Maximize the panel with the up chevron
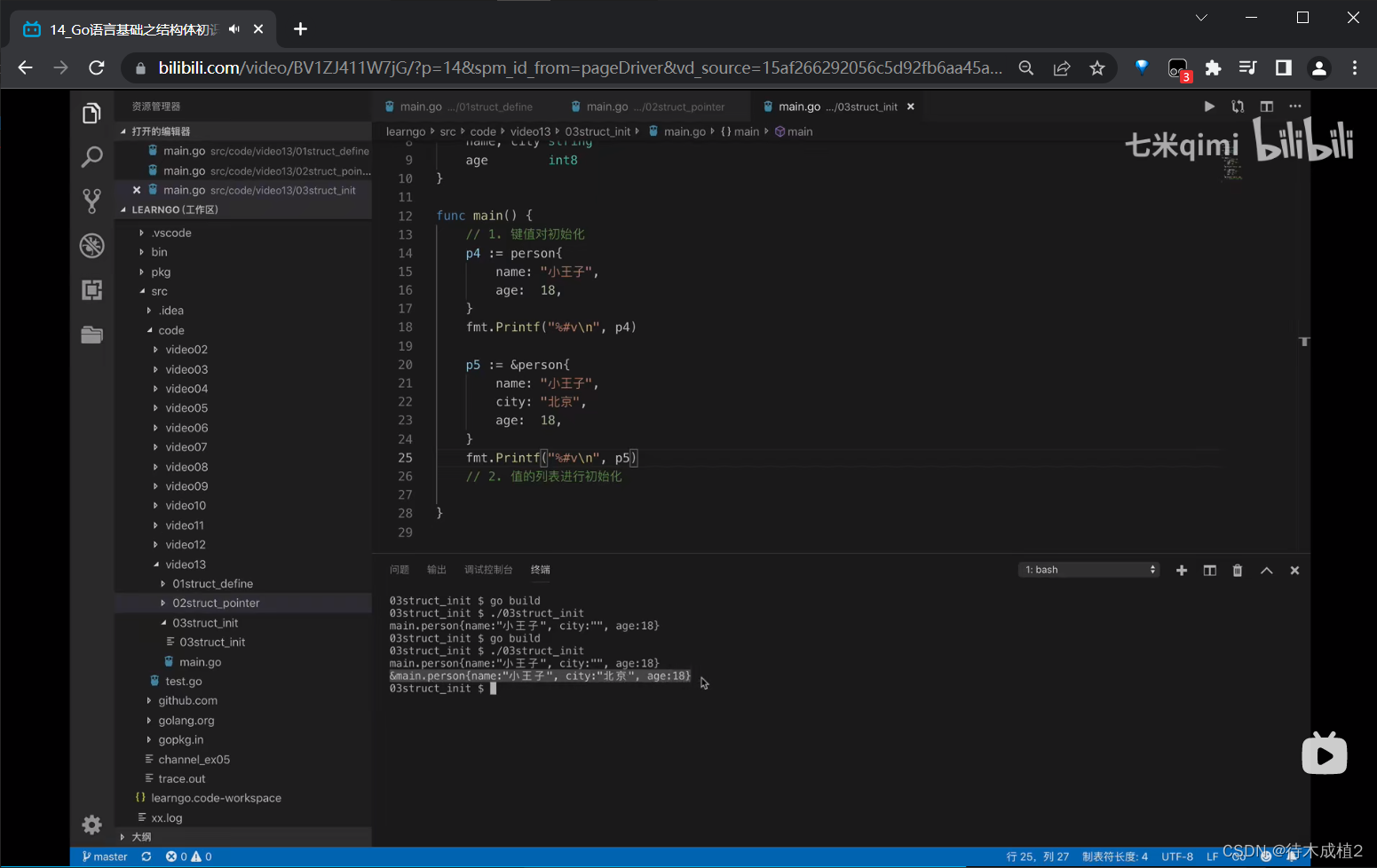1377x868 pixels. [1267, 571]
